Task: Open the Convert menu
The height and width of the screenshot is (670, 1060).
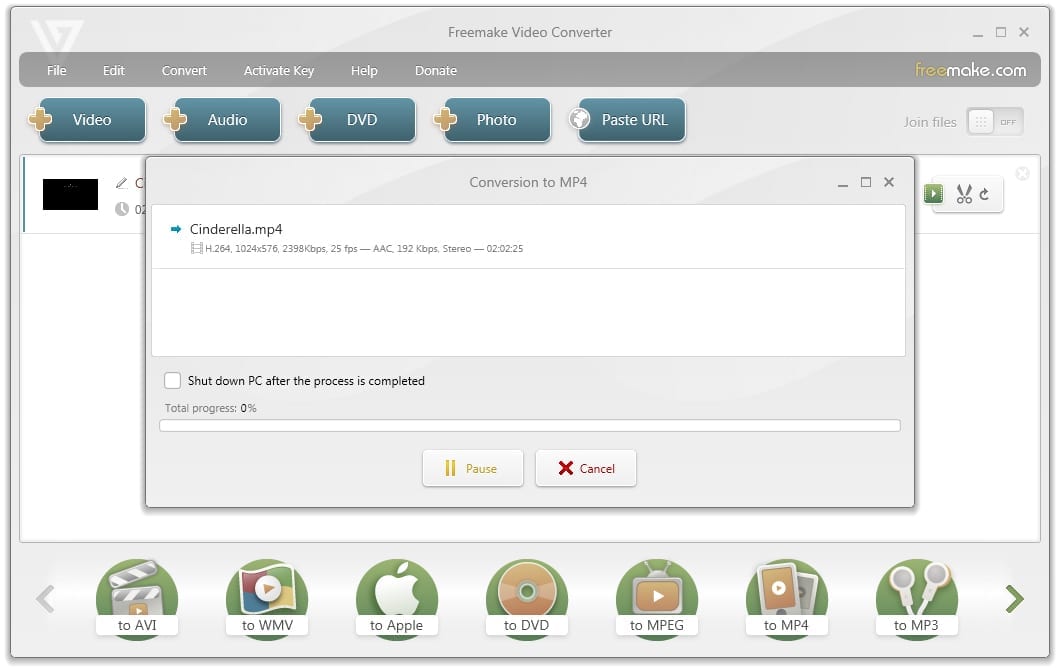Action: click(x=184, y=70)
